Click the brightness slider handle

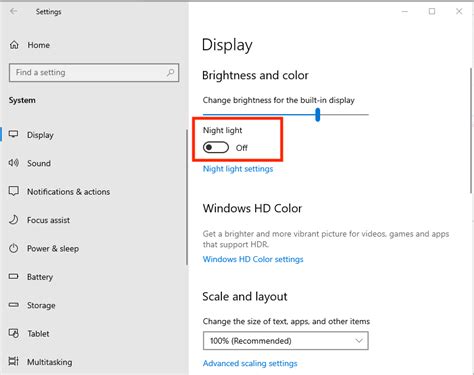(x=318, y=114)
